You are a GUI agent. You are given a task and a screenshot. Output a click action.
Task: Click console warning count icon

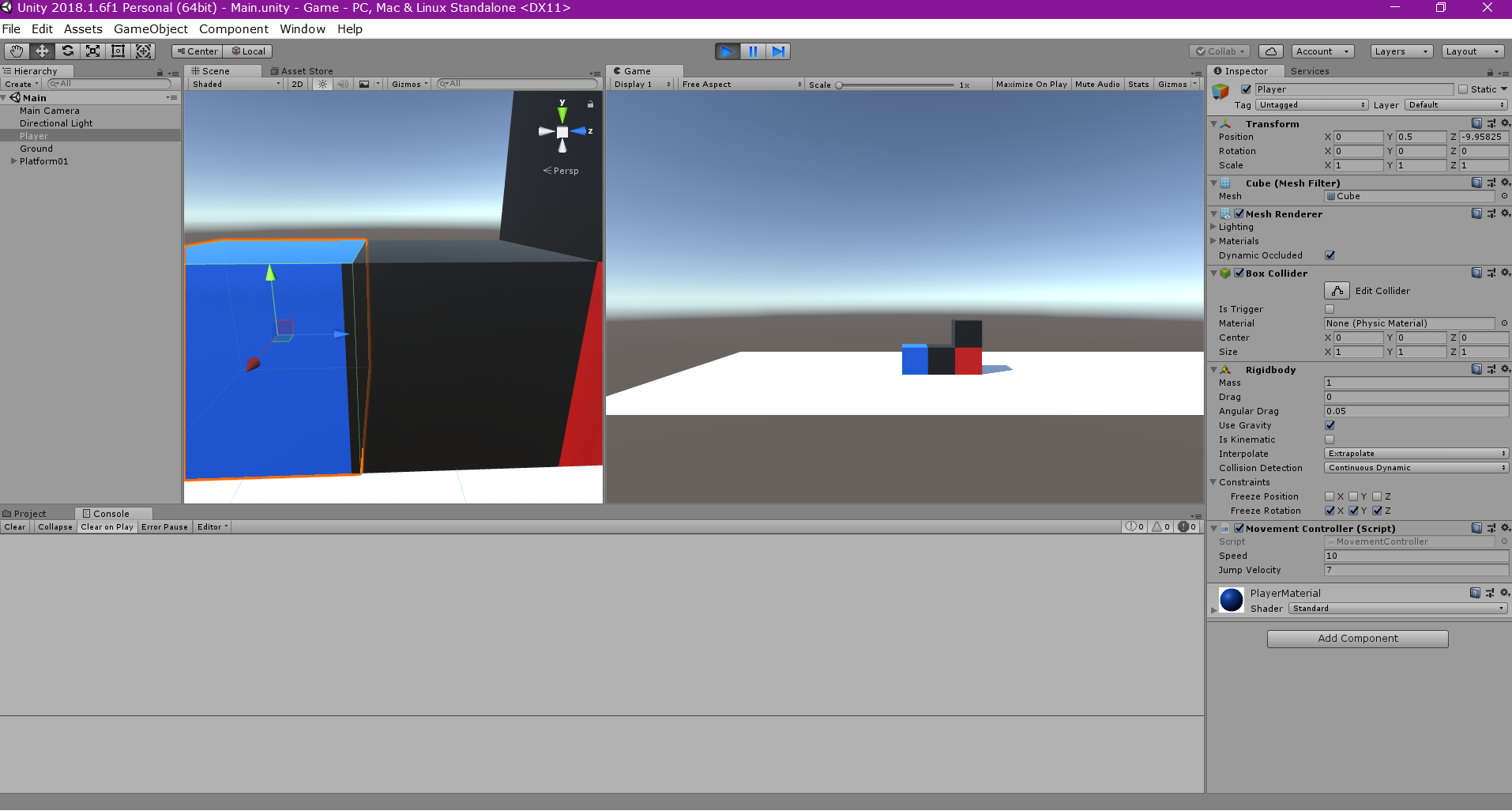tap(1161, 526)
